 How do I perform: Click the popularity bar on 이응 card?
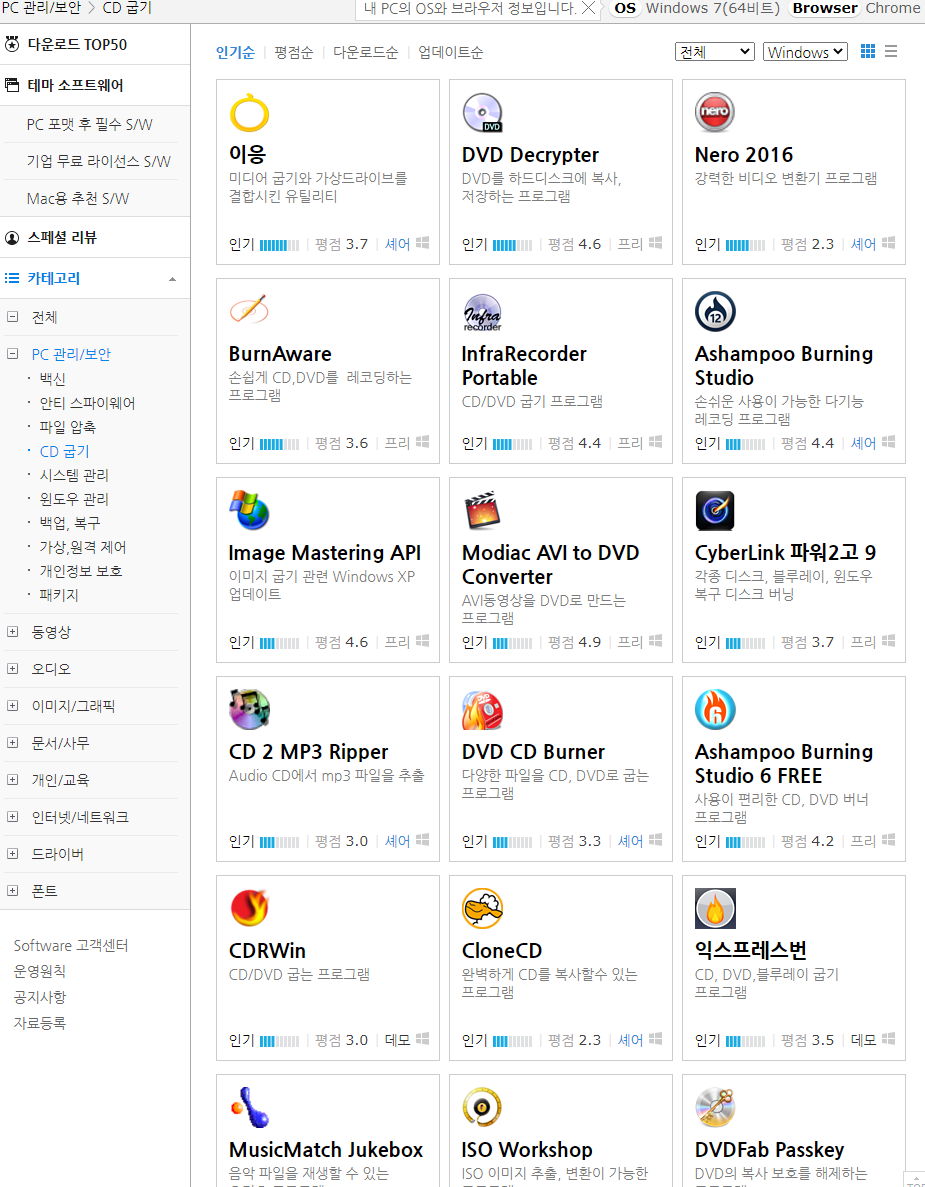point(279,245)
